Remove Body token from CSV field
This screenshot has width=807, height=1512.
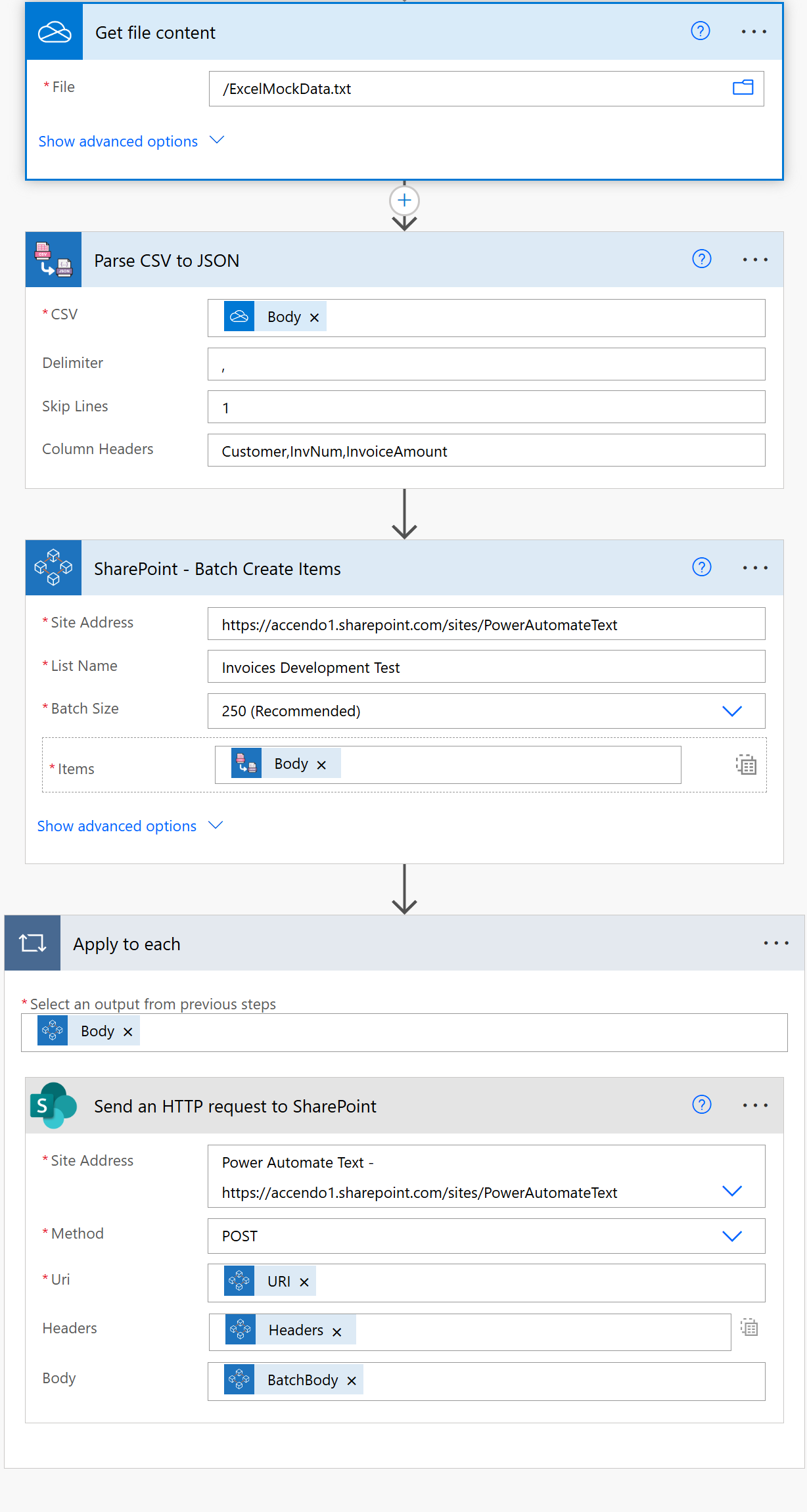[x=314, y=317]
